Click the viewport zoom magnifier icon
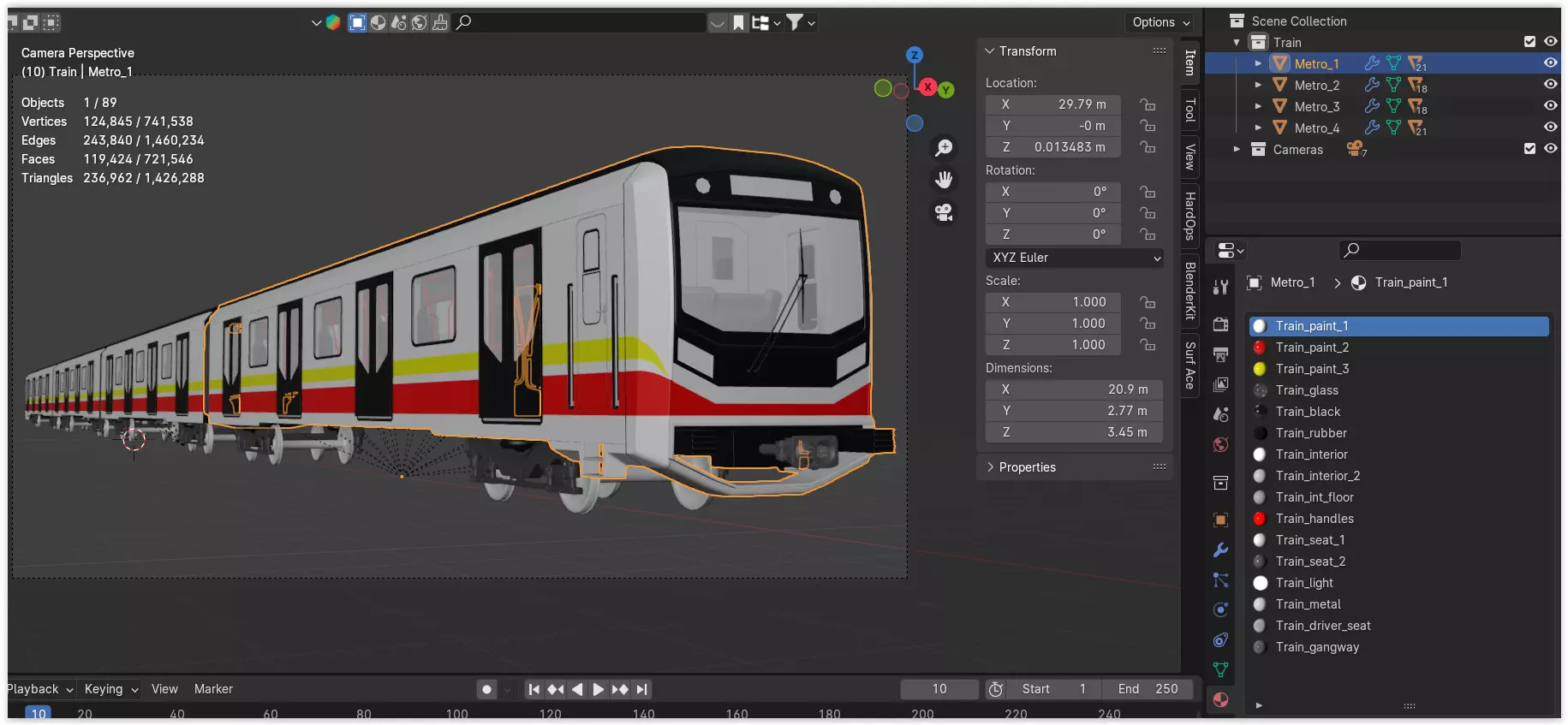The width and height of the screenshot is (1568, 725). [x=944, y=148]
